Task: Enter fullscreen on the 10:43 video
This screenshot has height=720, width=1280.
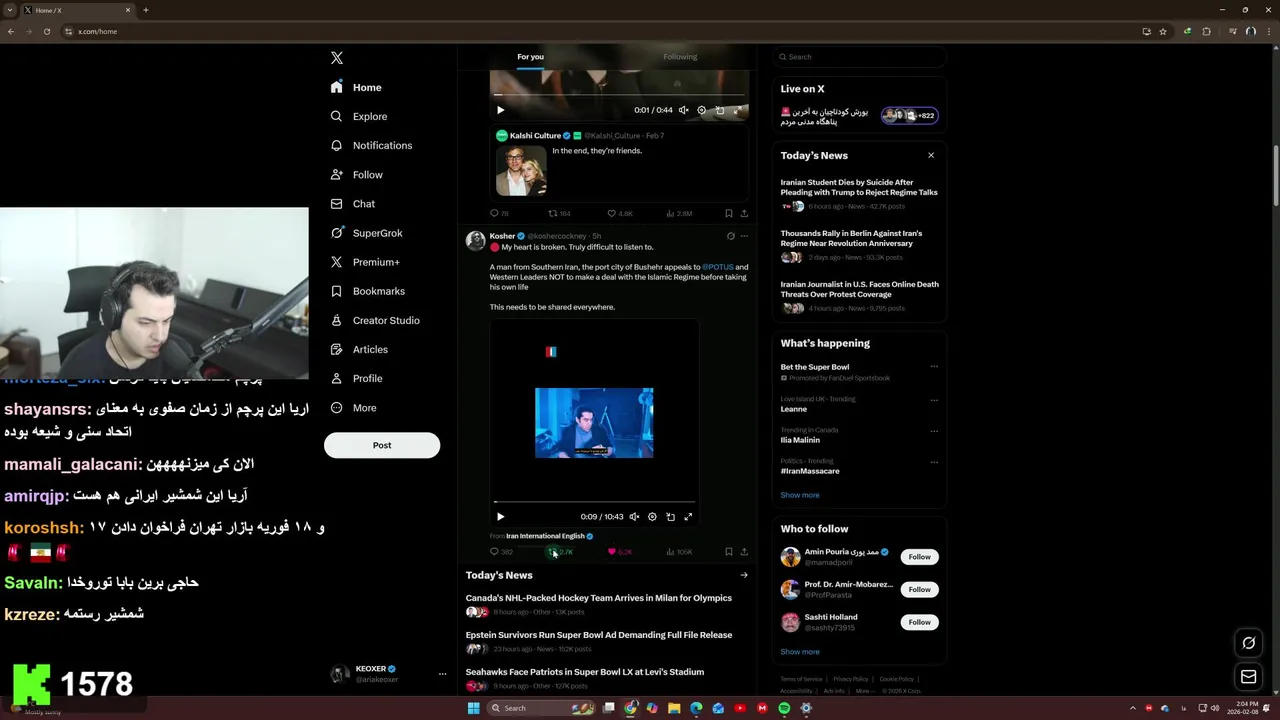Action: (x=688, y=517)
